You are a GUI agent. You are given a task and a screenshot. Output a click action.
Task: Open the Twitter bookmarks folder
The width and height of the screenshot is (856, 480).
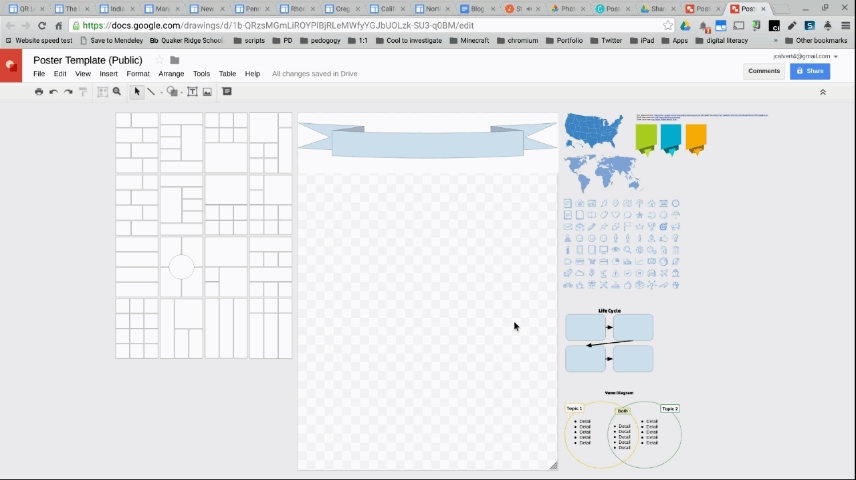click(x=606, y=40)
